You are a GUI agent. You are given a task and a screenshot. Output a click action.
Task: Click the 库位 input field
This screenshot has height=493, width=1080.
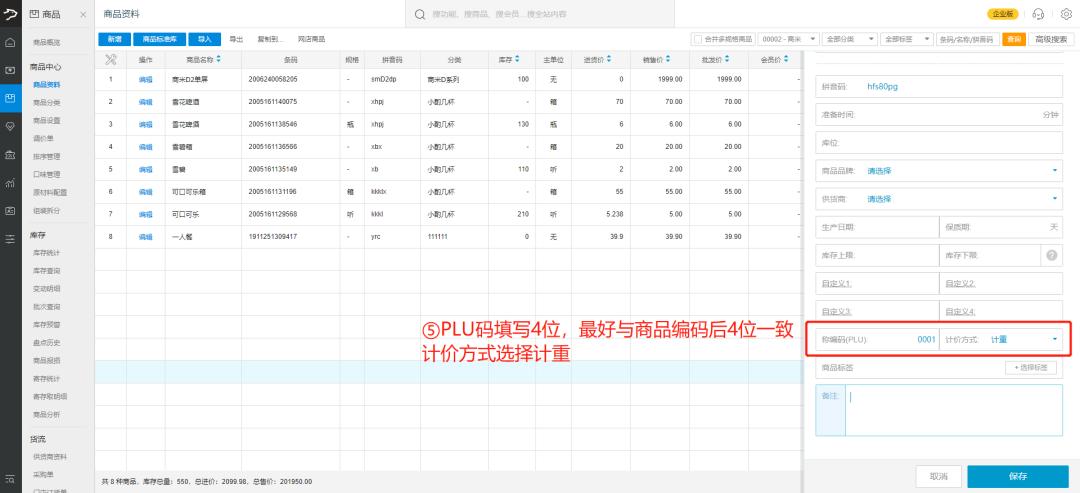click(x=939, y=143)
